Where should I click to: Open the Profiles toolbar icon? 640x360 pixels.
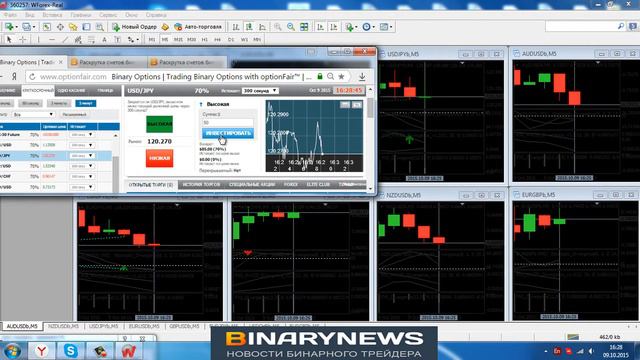pos(28,27)
